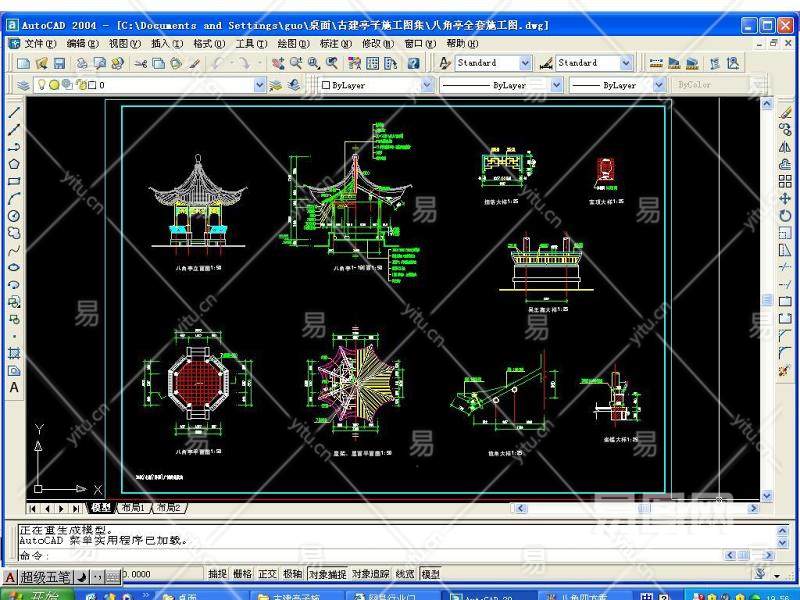The height and width of the screenshot is (600, 800).
Task: Toggle 对象追踪 object tracking in status bar
Action: (x=371, y=574)
